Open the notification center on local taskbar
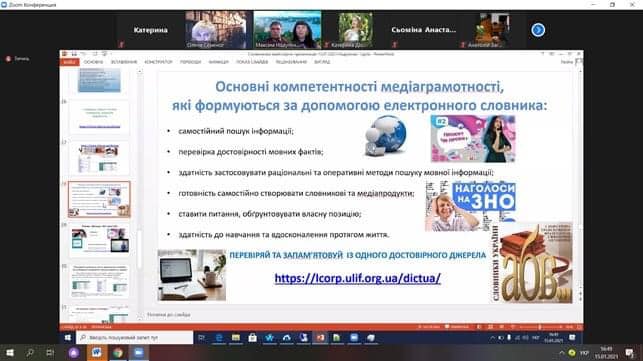This screenshot has width=643, height=361. point(629,353)
